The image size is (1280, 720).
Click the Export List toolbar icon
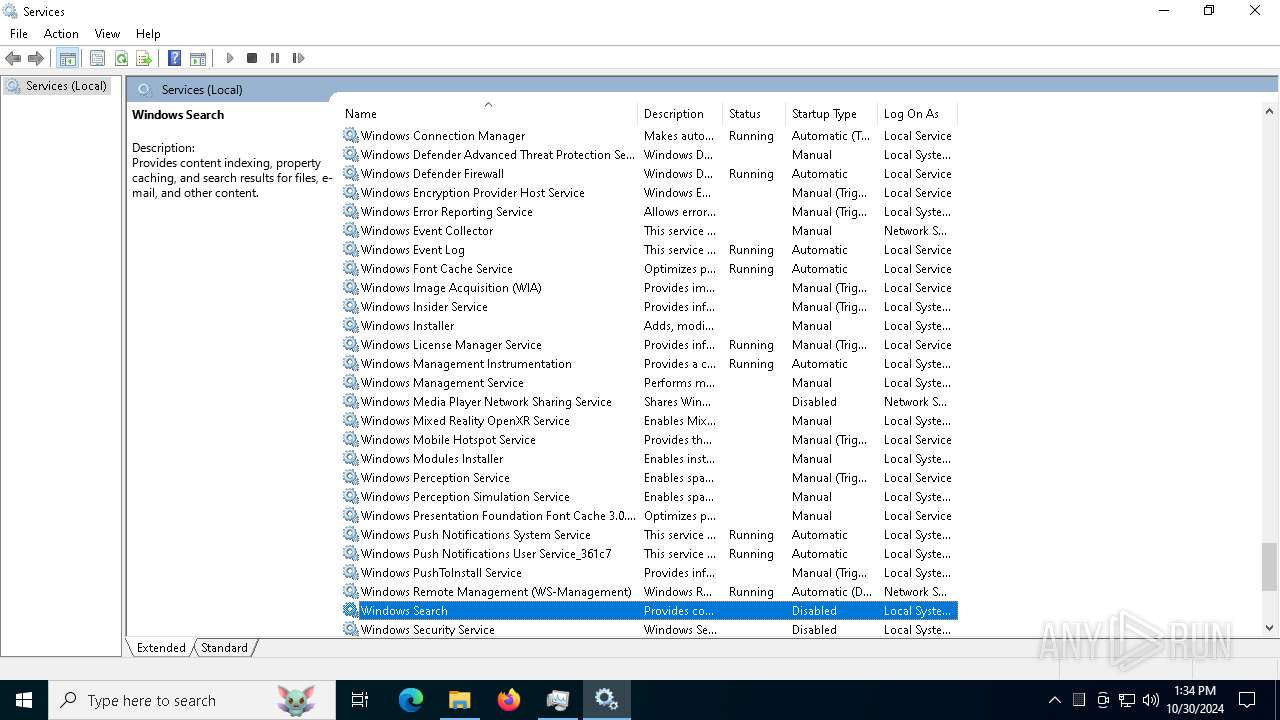pos(144,58)
